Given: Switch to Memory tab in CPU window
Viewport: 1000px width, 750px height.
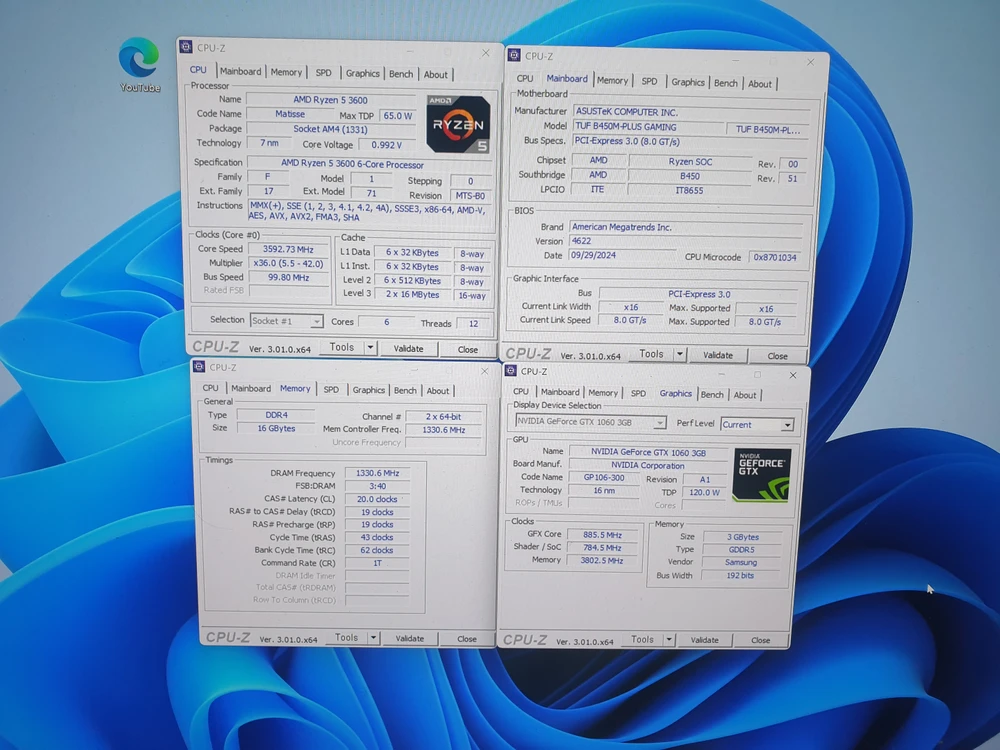Looking at the screenshot, I should tap(286, 73).
